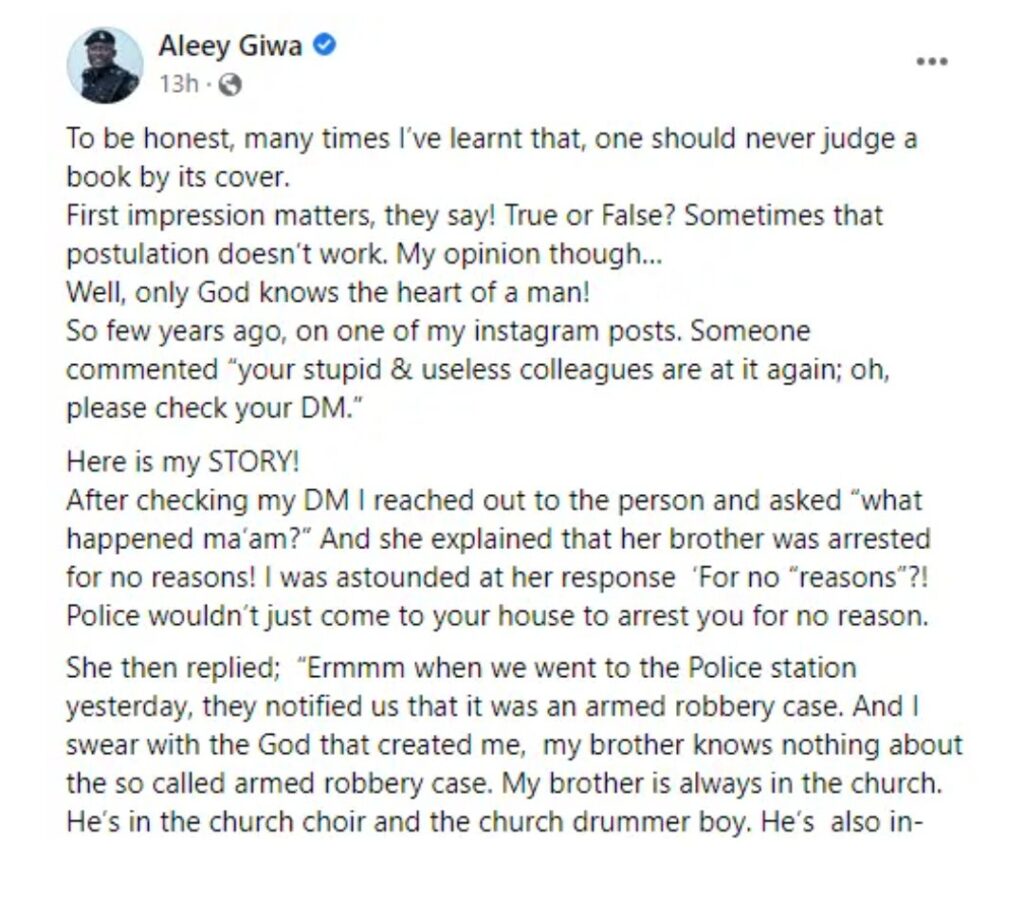Open Aleey Giwa's profile picture
This screenshot has width=1024, height=898.
pyautogui.click(x=104, y=65)
